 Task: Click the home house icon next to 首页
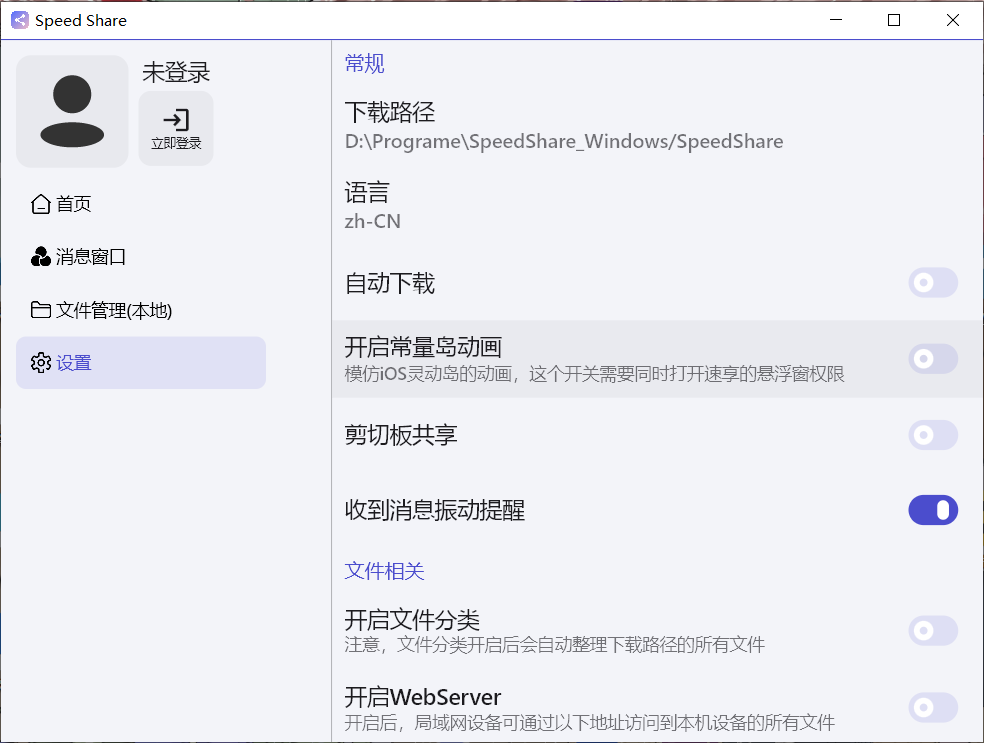41,203
